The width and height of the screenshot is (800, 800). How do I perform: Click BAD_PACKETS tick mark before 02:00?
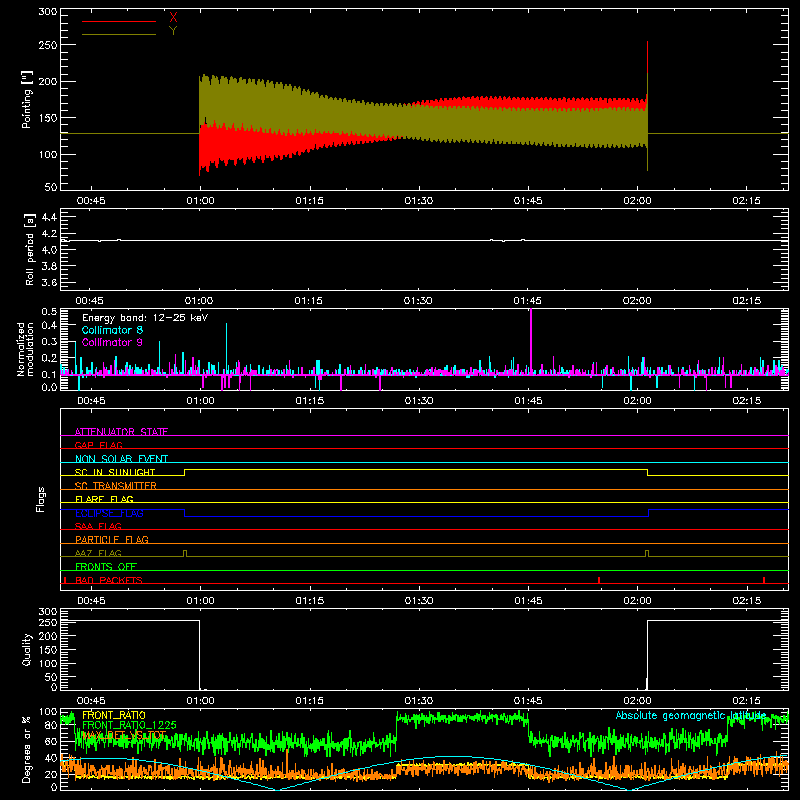pos(599,580)
